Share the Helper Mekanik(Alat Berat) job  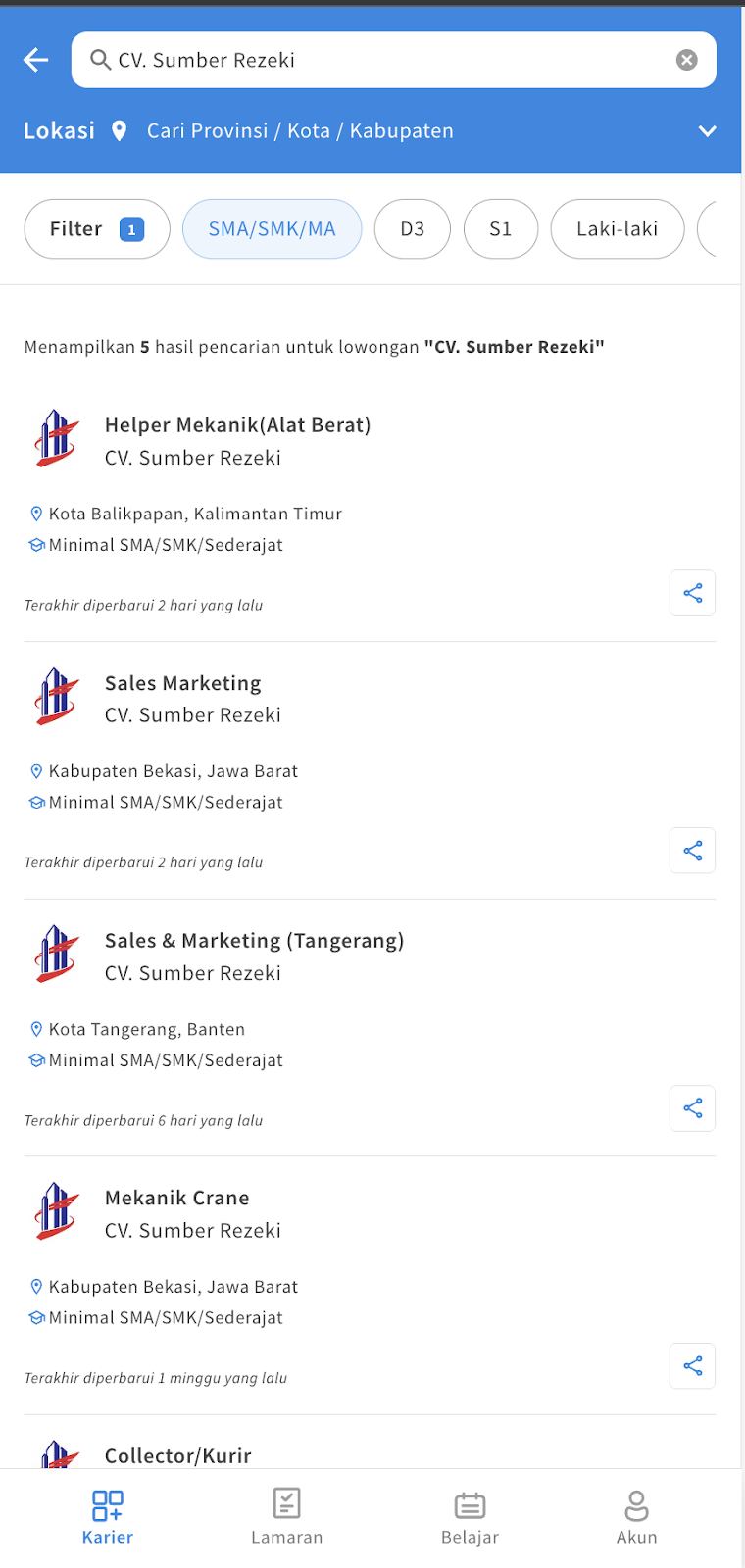click(x=692, y=593)
